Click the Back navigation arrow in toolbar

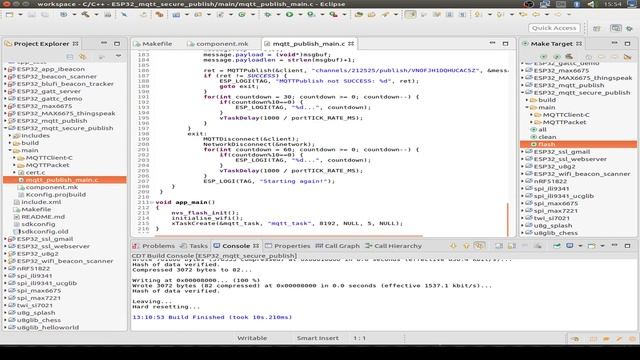click(536, 14)
